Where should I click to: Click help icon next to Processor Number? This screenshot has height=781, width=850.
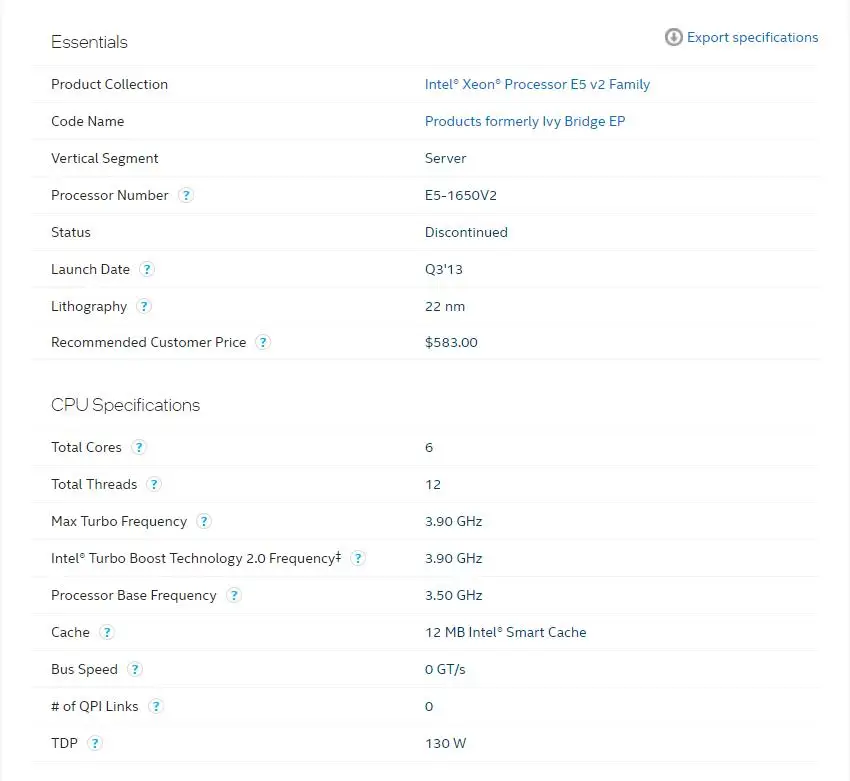click(x=186, y=195)
